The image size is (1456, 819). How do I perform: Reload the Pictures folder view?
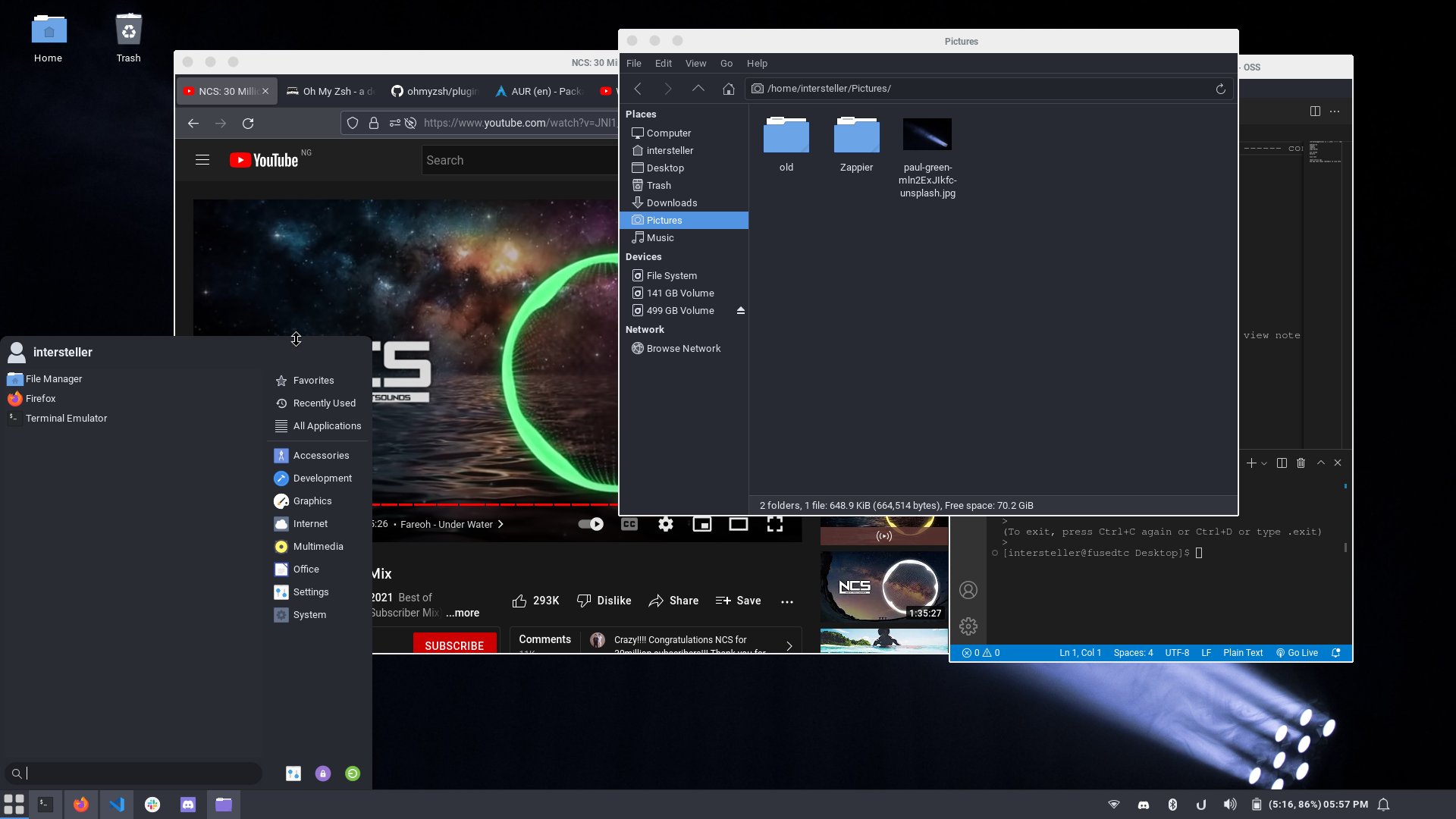point(1221,89)
